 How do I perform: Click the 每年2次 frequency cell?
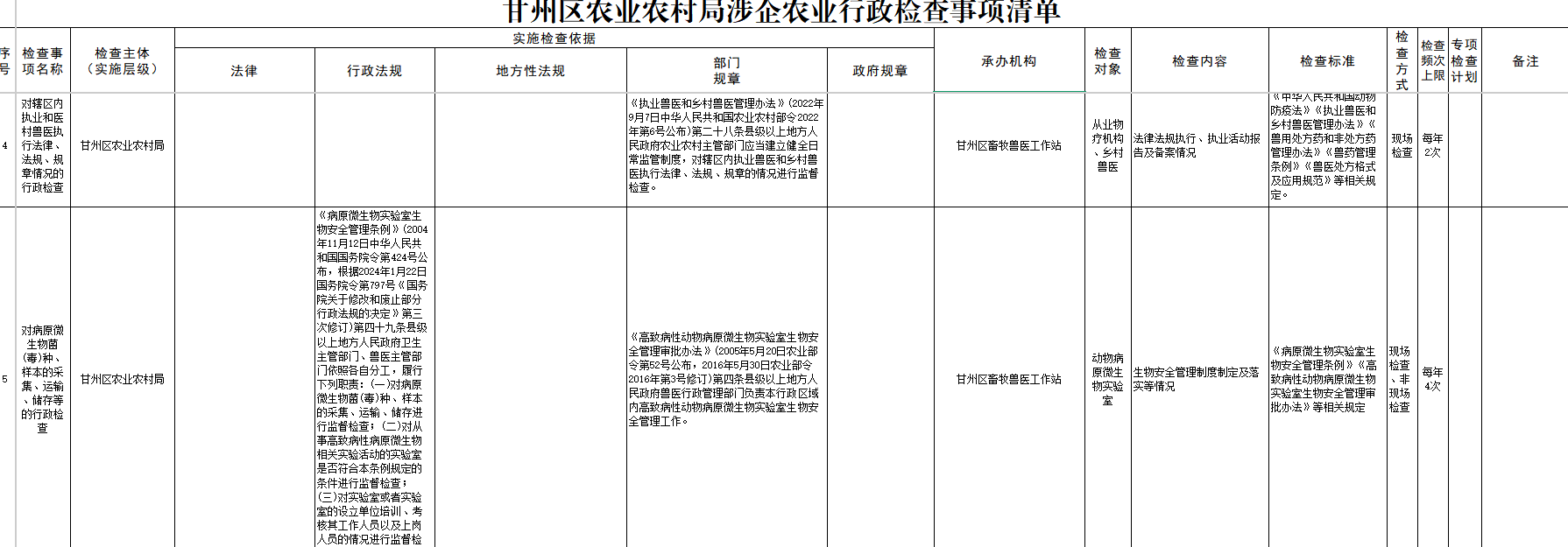[1432, 145]
